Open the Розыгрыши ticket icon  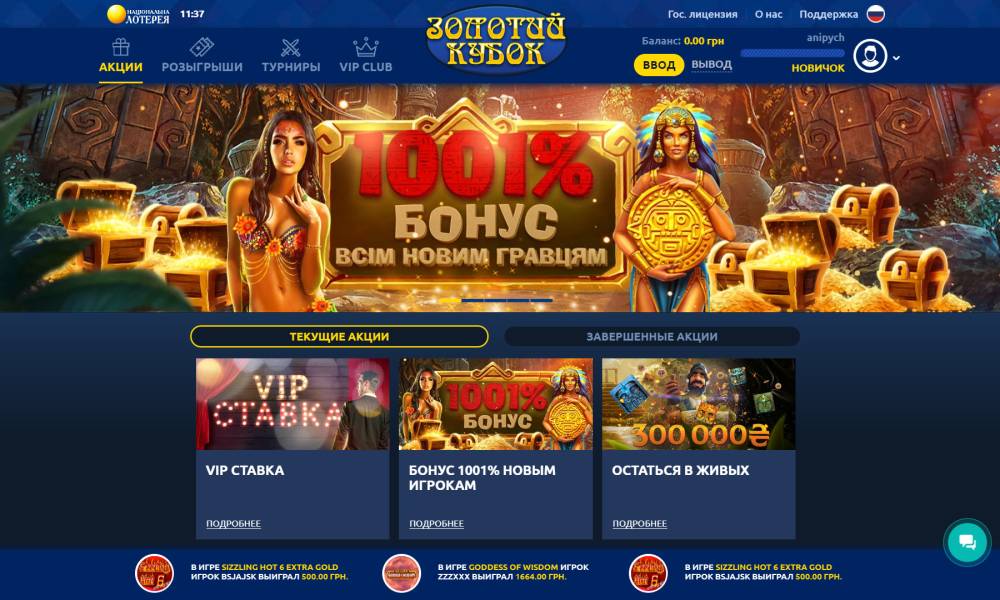point(202,47)
